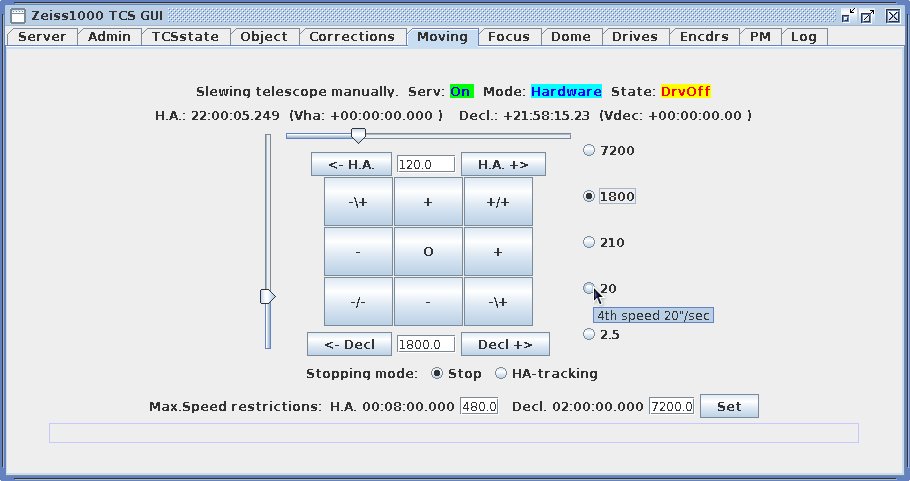Click the '+/+' diagonal move button
910x481 pixels.
(x=498, y=202)
